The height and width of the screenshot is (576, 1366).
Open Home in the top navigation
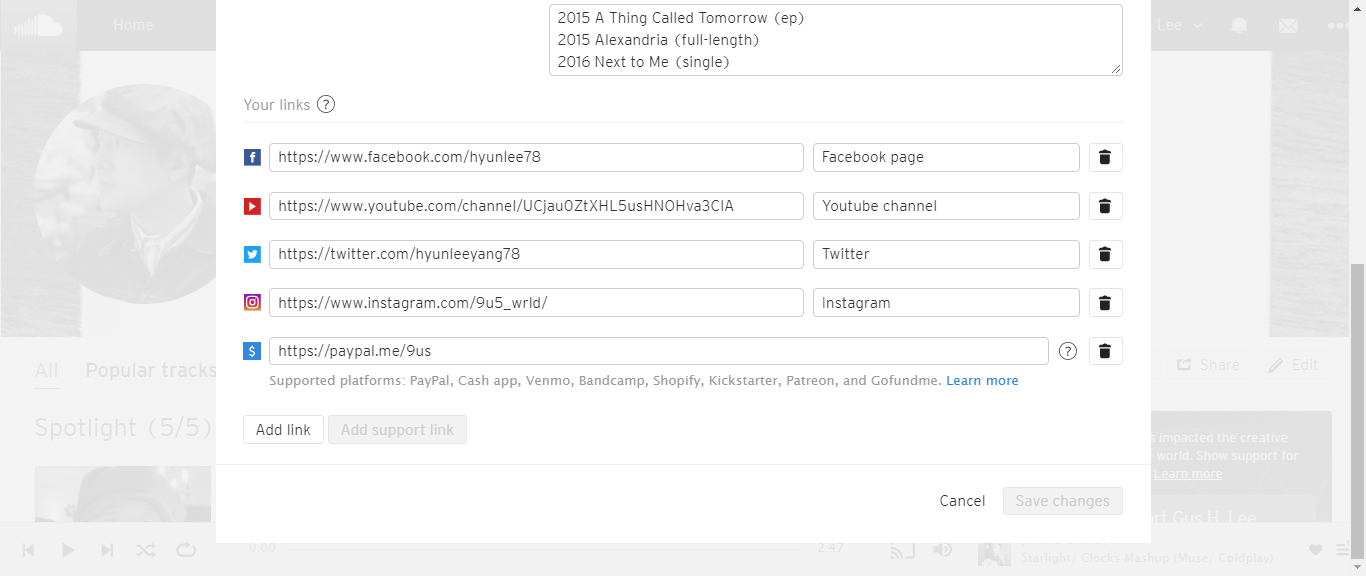pyautogui.click(x=133, y=25)
